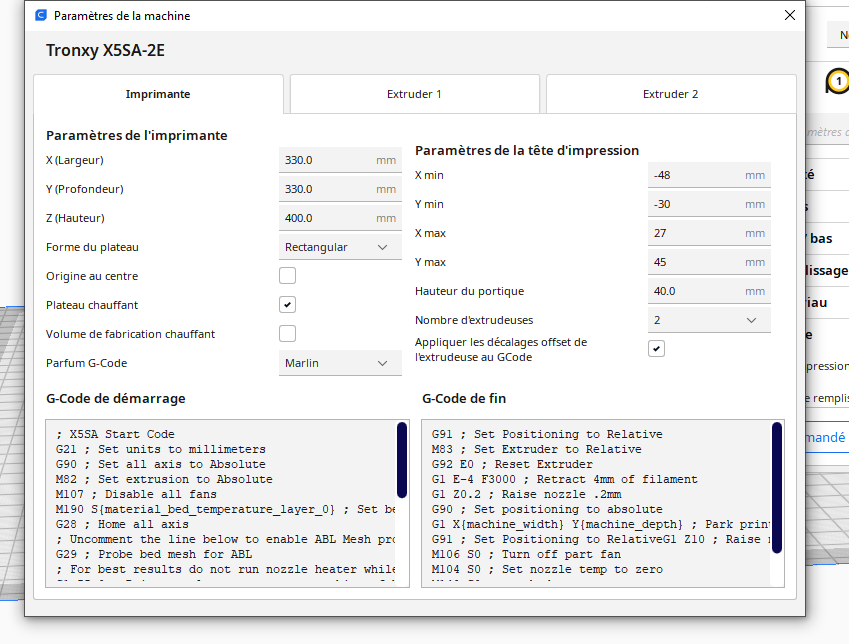Click the 'G28 ; Home all axis' line
Screen dimensions: 849x644
pos(122,524)
